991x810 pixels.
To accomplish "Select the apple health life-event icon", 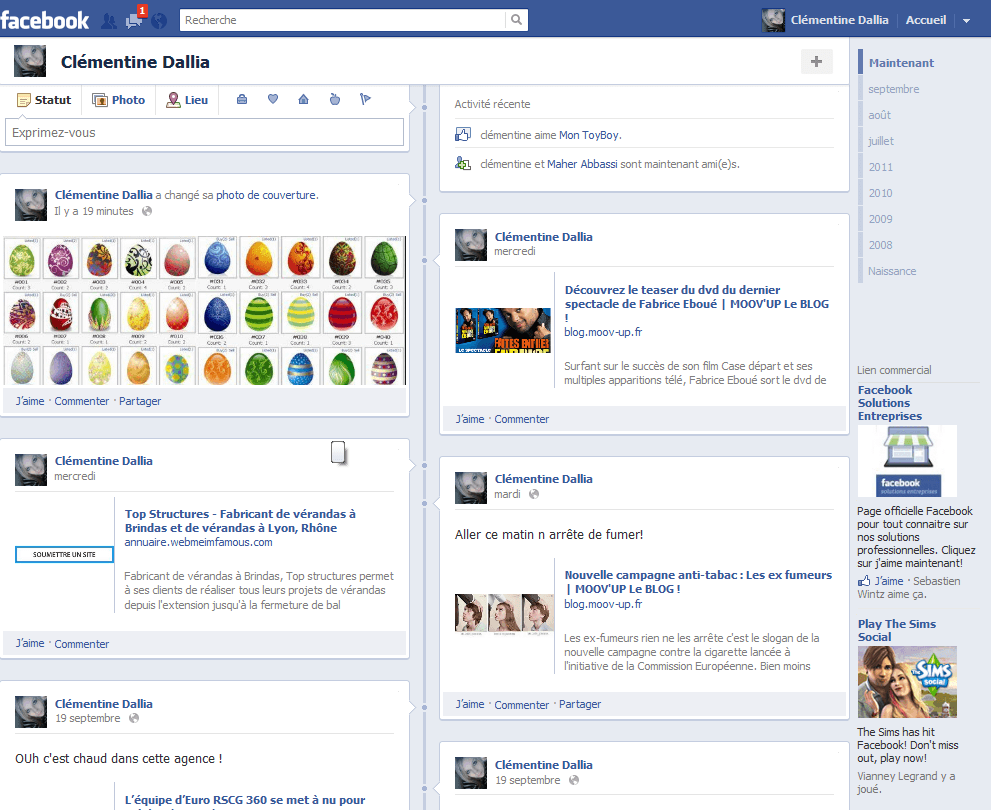I will (x=335, y=99).
